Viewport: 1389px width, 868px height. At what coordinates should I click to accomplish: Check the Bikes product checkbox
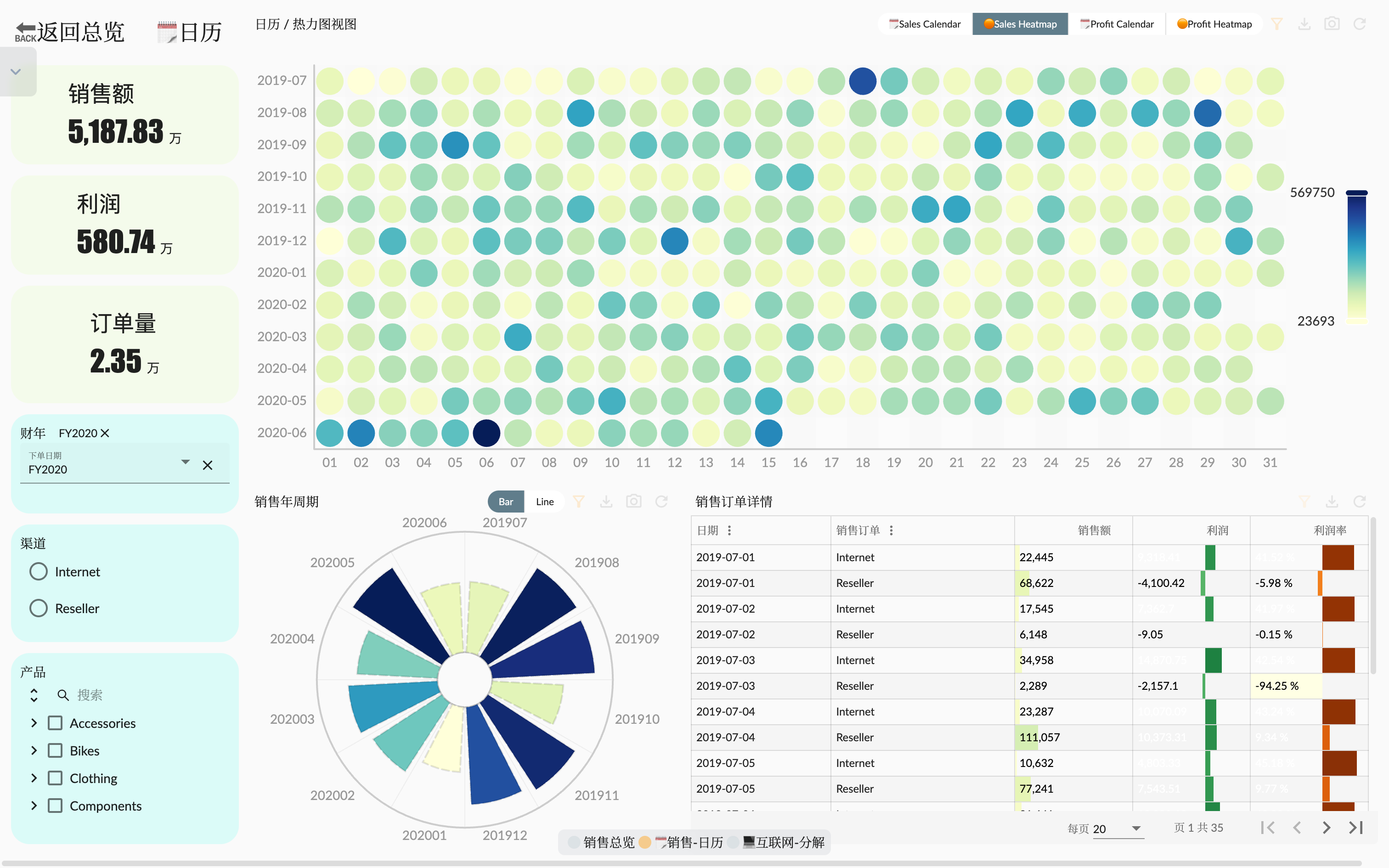coord(55,751)
